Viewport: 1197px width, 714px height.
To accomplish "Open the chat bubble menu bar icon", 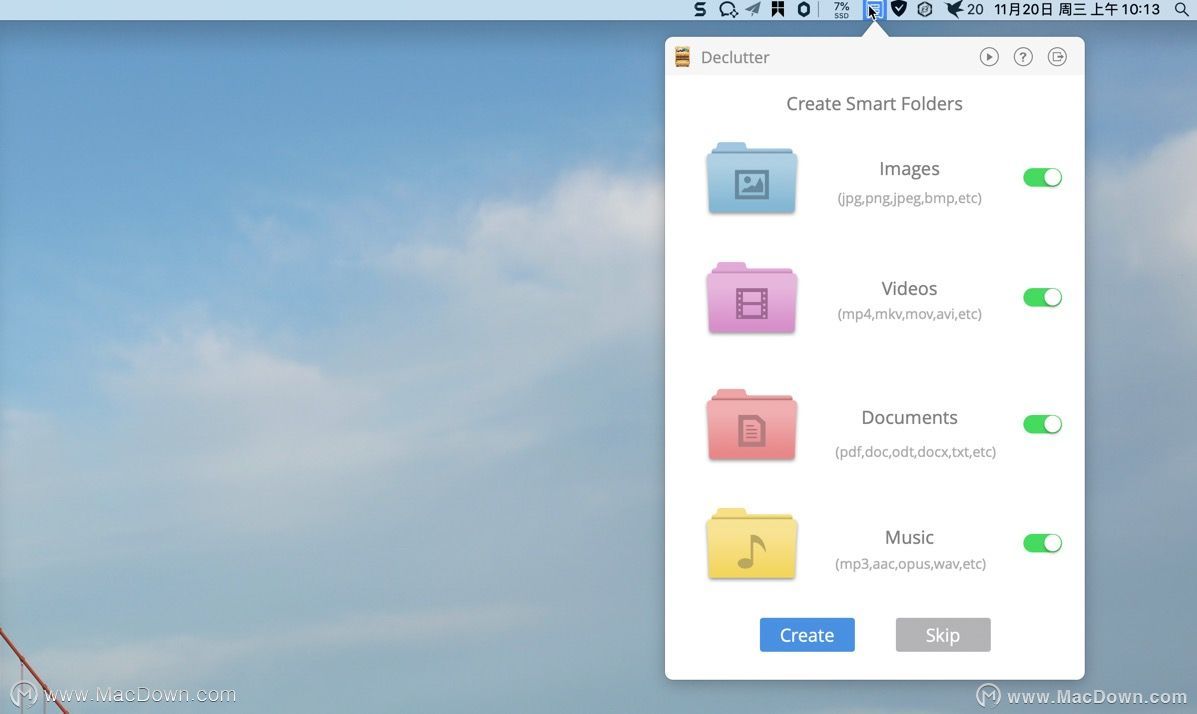I will pyautogui.click(x=728, y=9).
